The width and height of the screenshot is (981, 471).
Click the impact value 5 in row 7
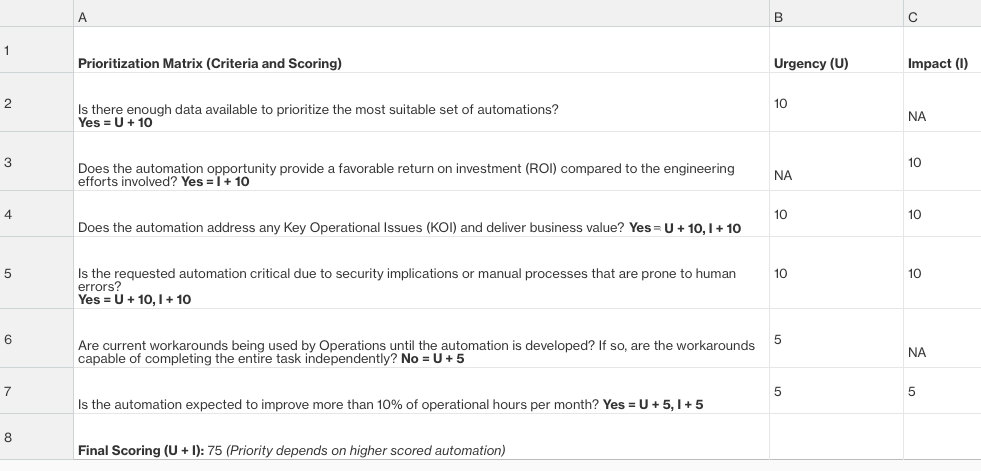(911, 391)
